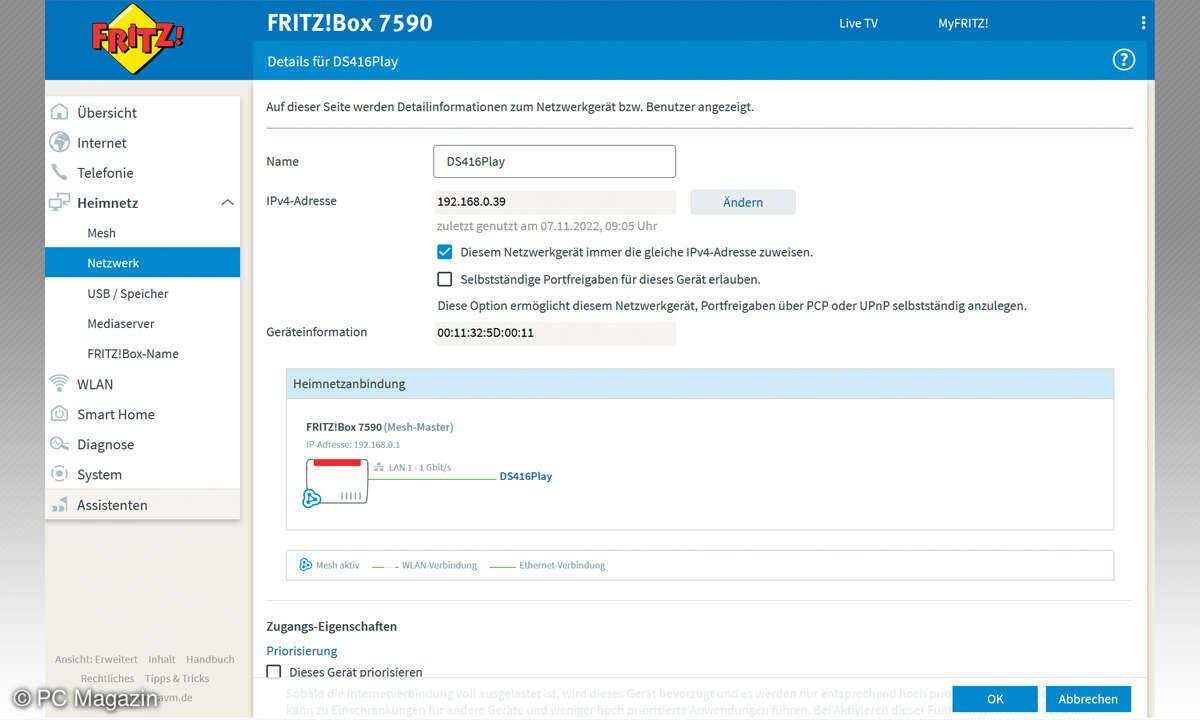Open Tipps & Tricks footer link
The width and height of the screenshot is (1200, 720).
click(x=177, y=678)
